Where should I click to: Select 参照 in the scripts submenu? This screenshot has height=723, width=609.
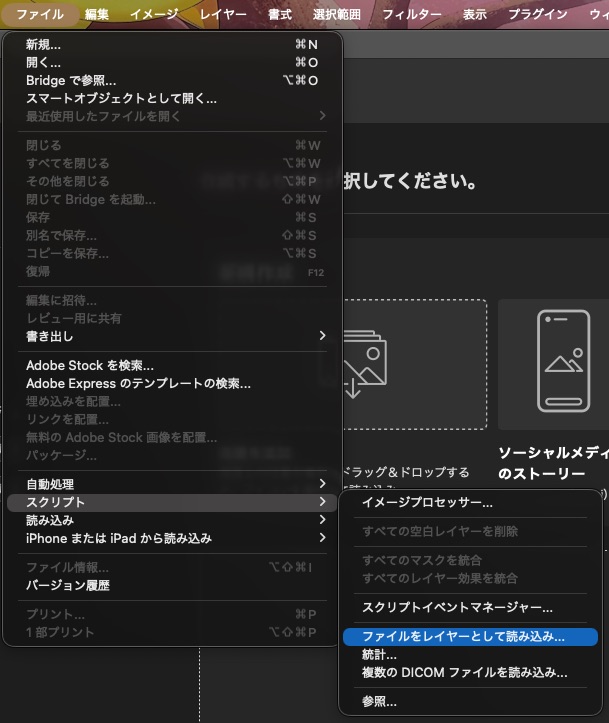click(379, 702)
